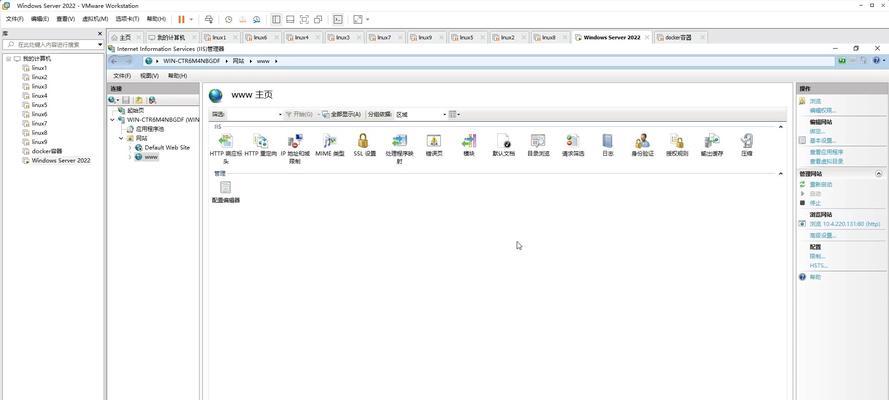Open VMware power dropdown arrow next to pause
Screen dimensions: 889x400
[191, 19]
